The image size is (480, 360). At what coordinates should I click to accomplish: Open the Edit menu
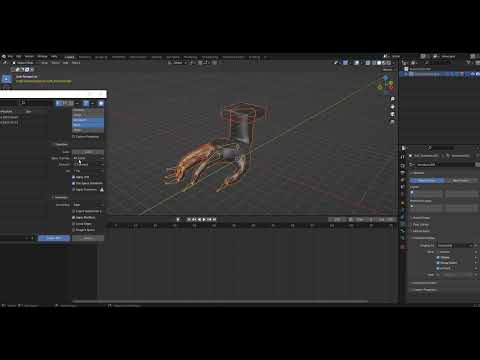click(19, 56)
